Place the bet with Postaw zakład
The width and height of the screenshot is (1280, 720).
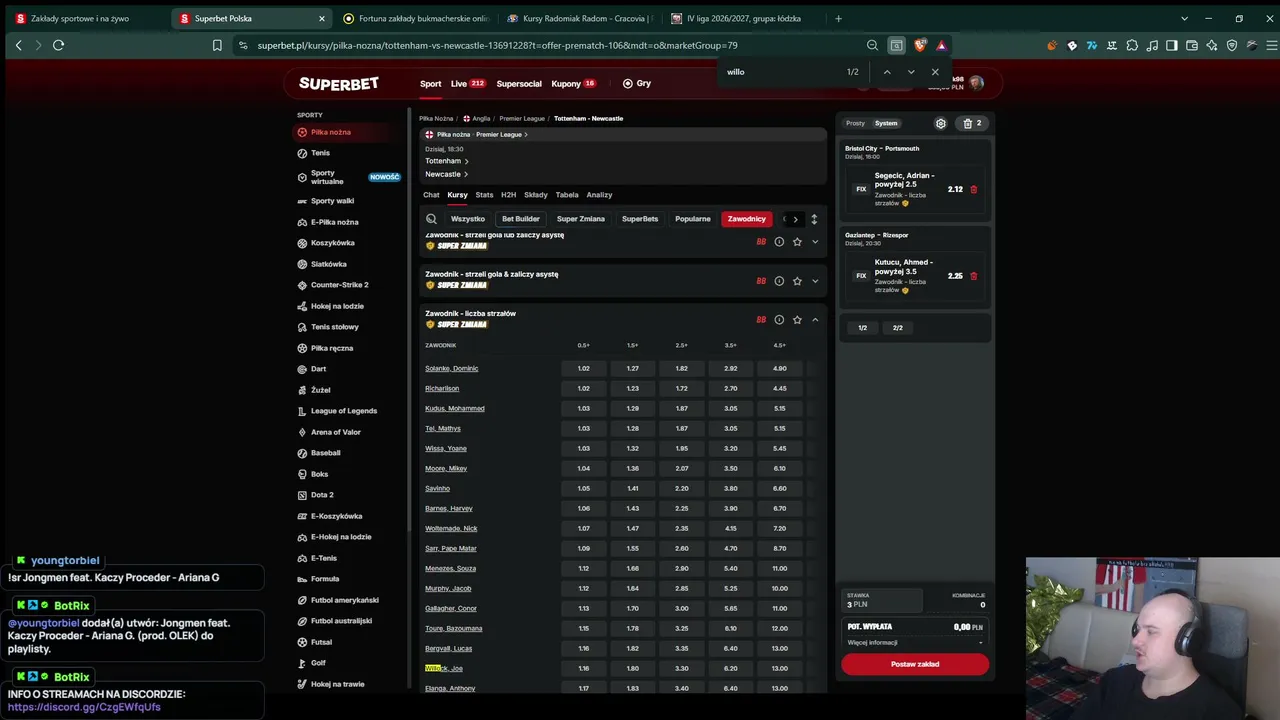pyautogui.click(x=915, y=664)
